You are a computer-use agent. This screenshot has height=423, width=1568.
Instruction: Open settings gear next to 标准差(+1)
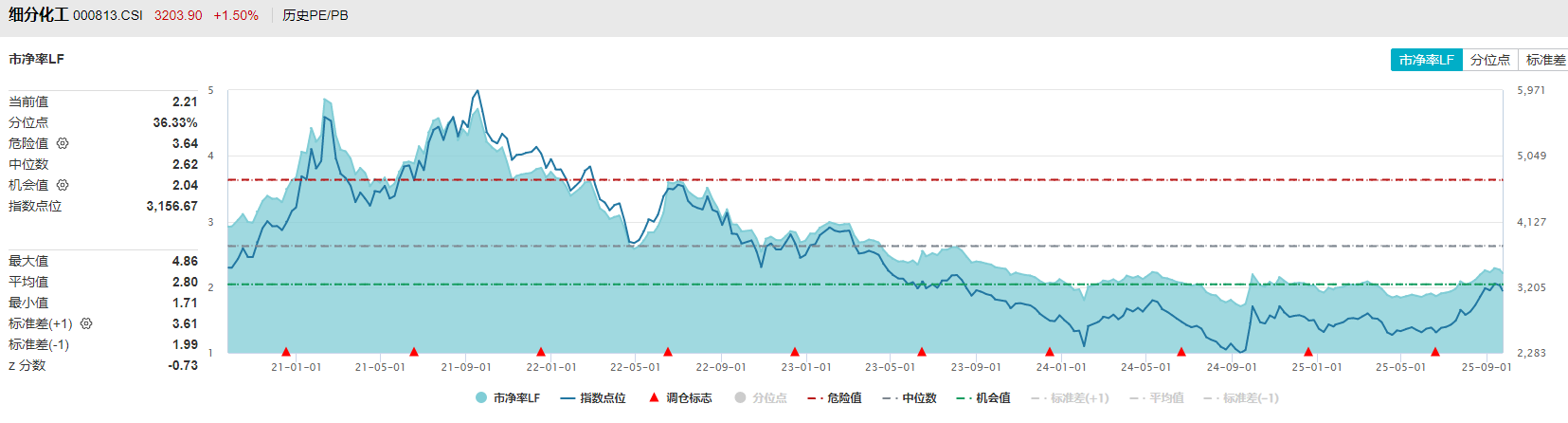tap(86, 323)
